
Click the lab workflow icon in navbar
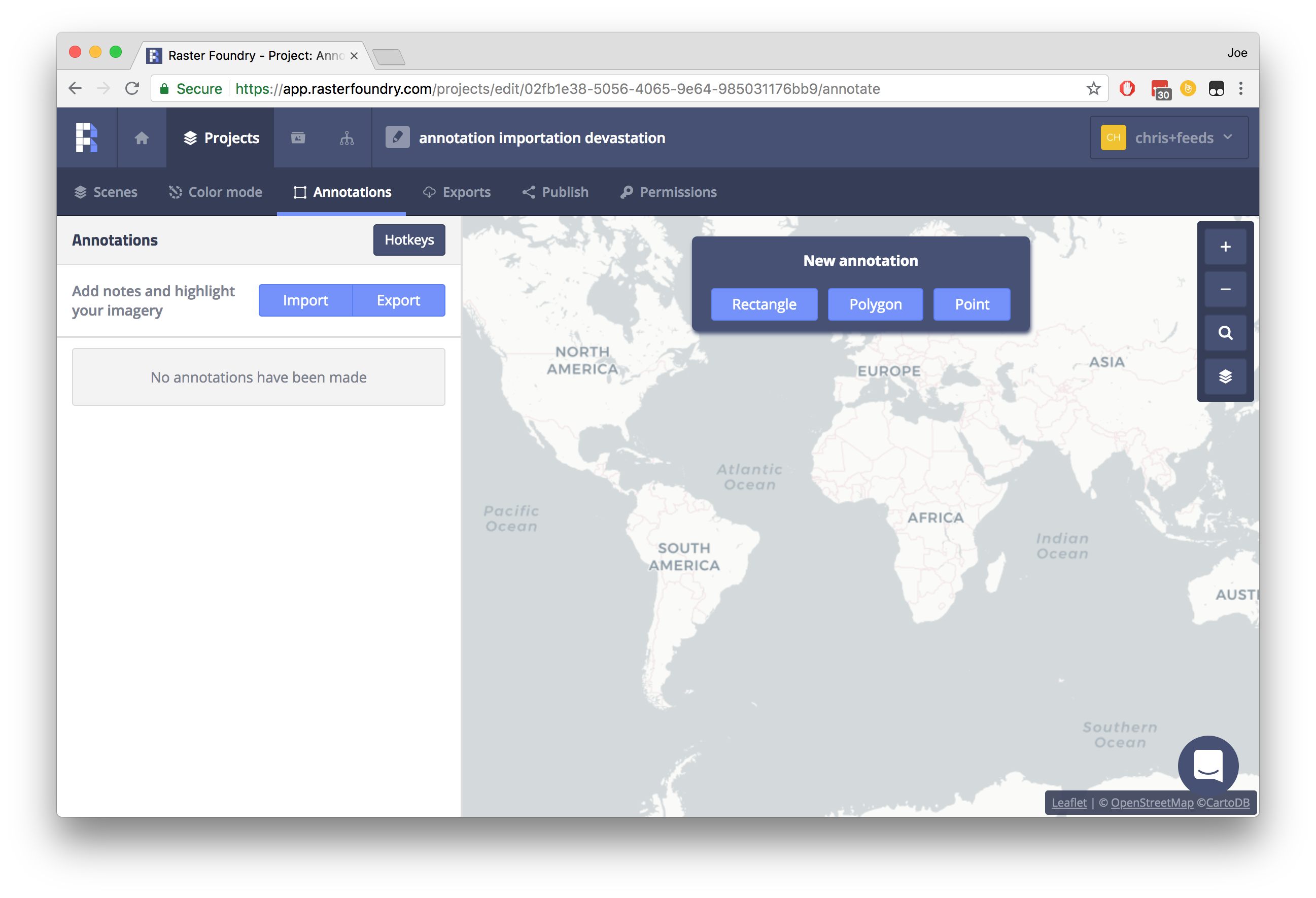(345, 137)
